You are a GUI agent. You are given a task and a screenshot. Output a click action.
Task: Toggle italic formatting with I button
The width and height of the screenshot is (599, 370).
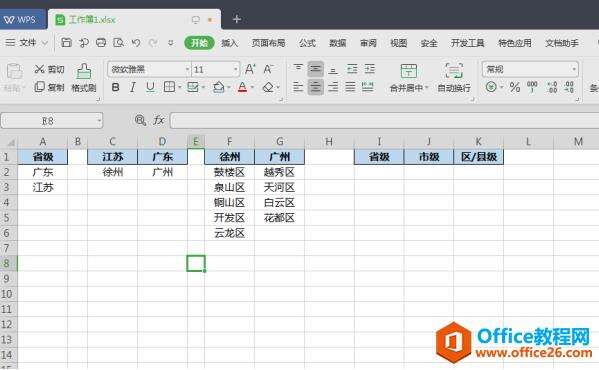(x=133, y=87)
